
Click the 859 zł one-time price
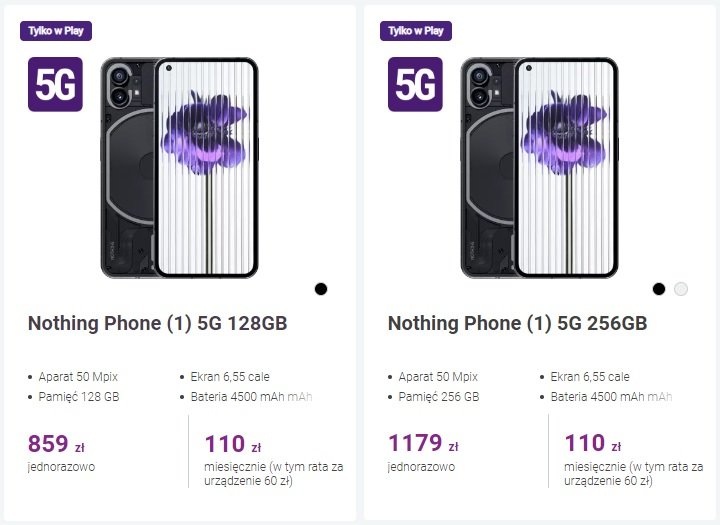point(56,444)
